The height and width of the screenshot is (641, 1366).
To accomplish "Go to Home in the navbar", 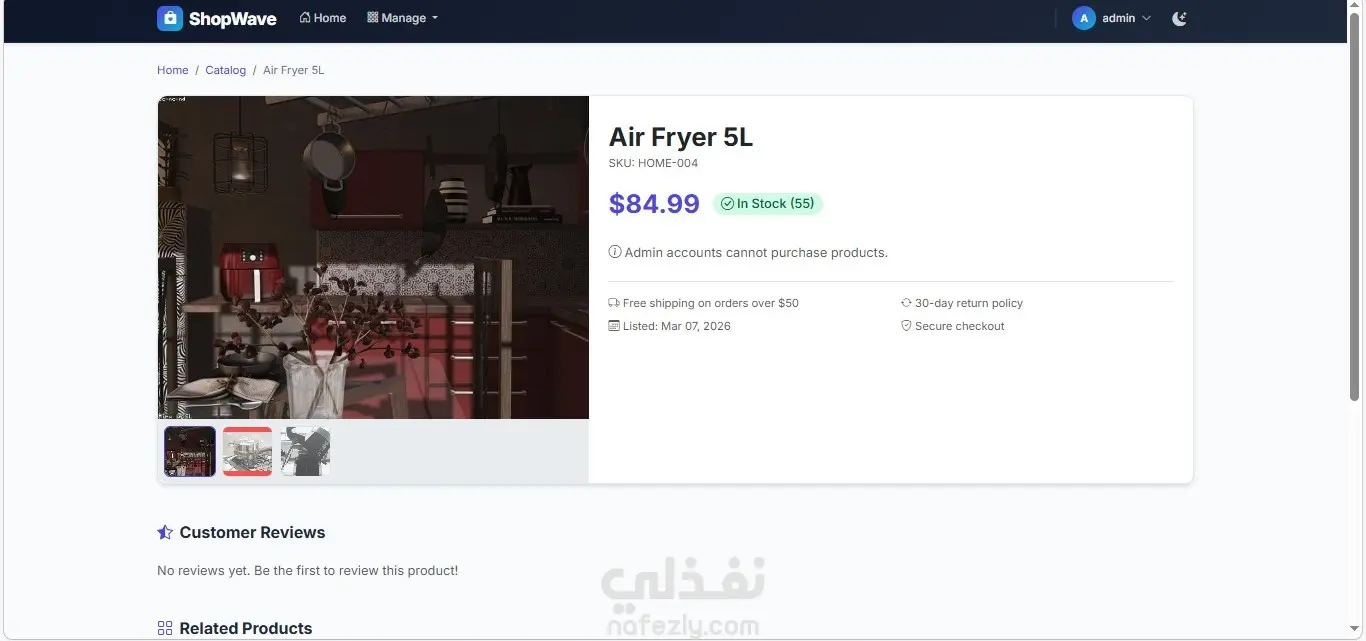I will tap(323, 18).
